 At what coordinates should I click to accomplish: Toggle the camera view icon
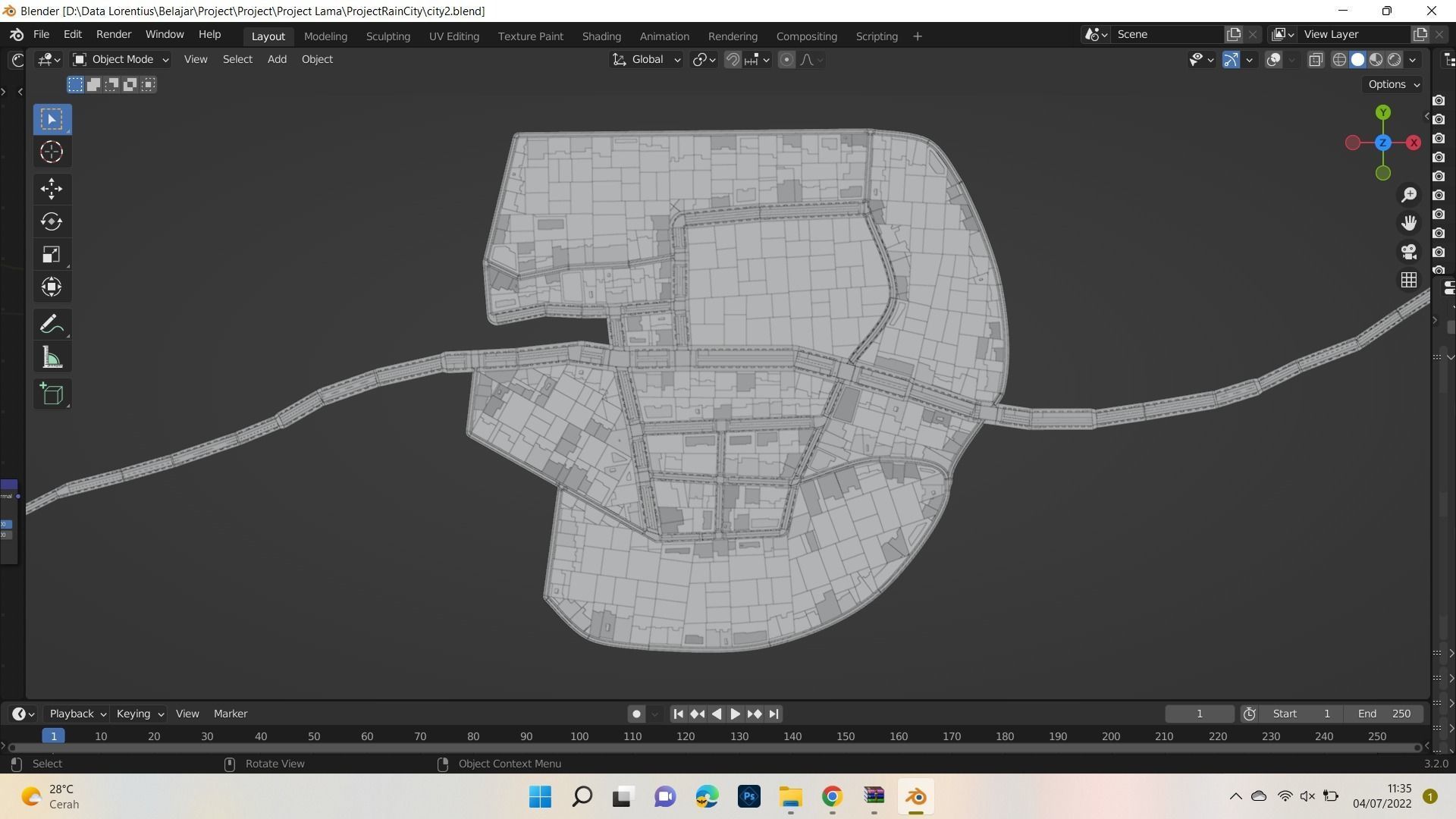point(1409,252)
